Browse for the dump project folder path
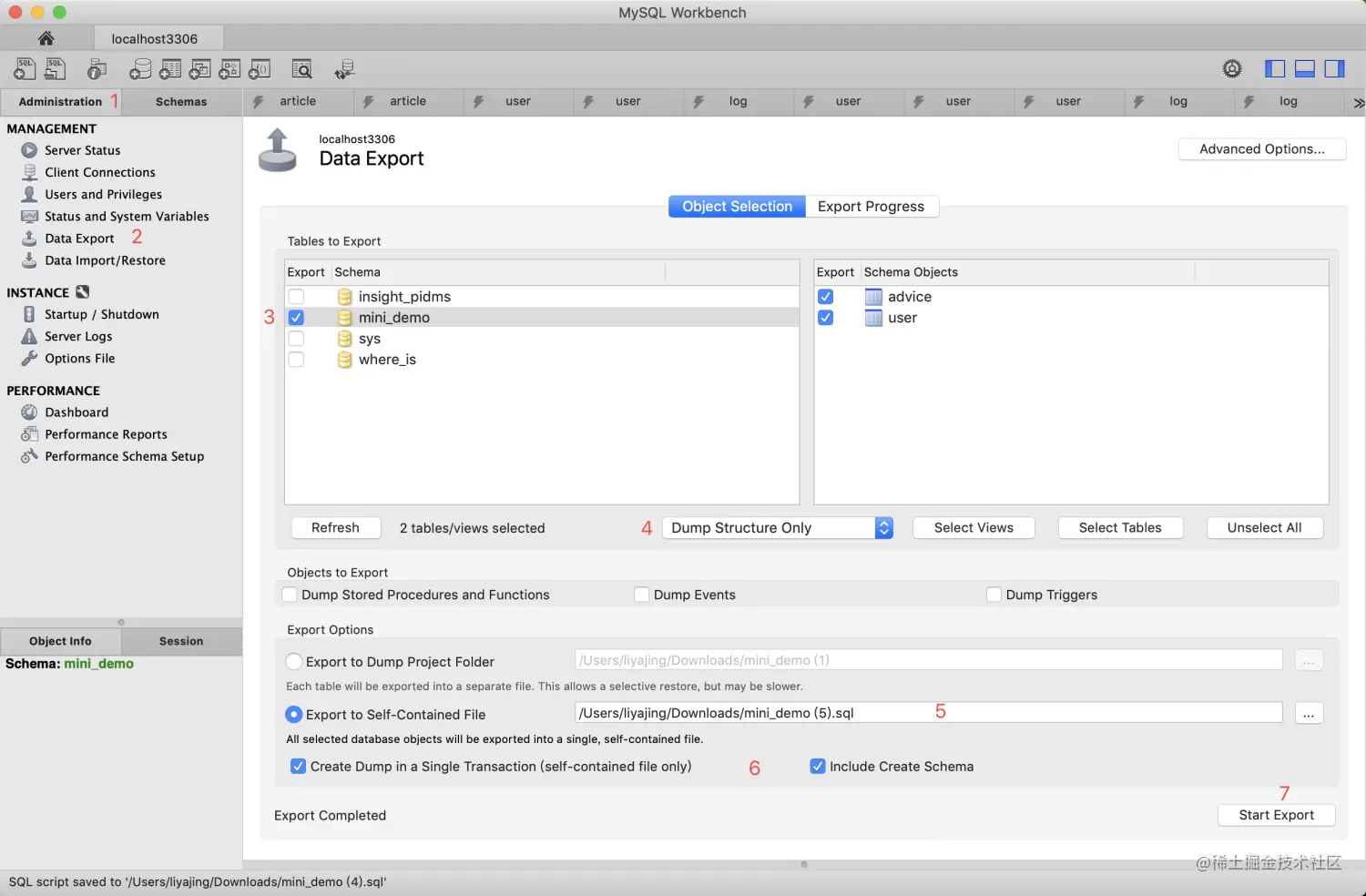This screenshot has height=896, width=1366. coord(1309,661)
